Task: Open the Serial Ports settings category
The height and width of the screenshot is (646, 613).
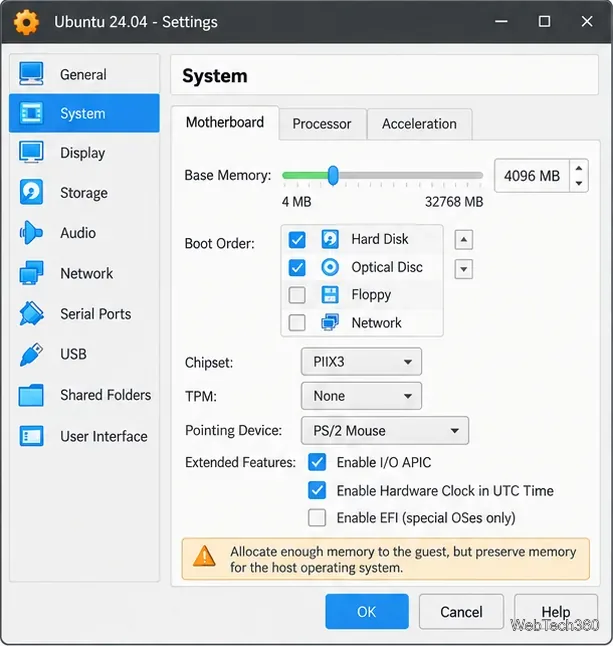Action: point(84,314)
